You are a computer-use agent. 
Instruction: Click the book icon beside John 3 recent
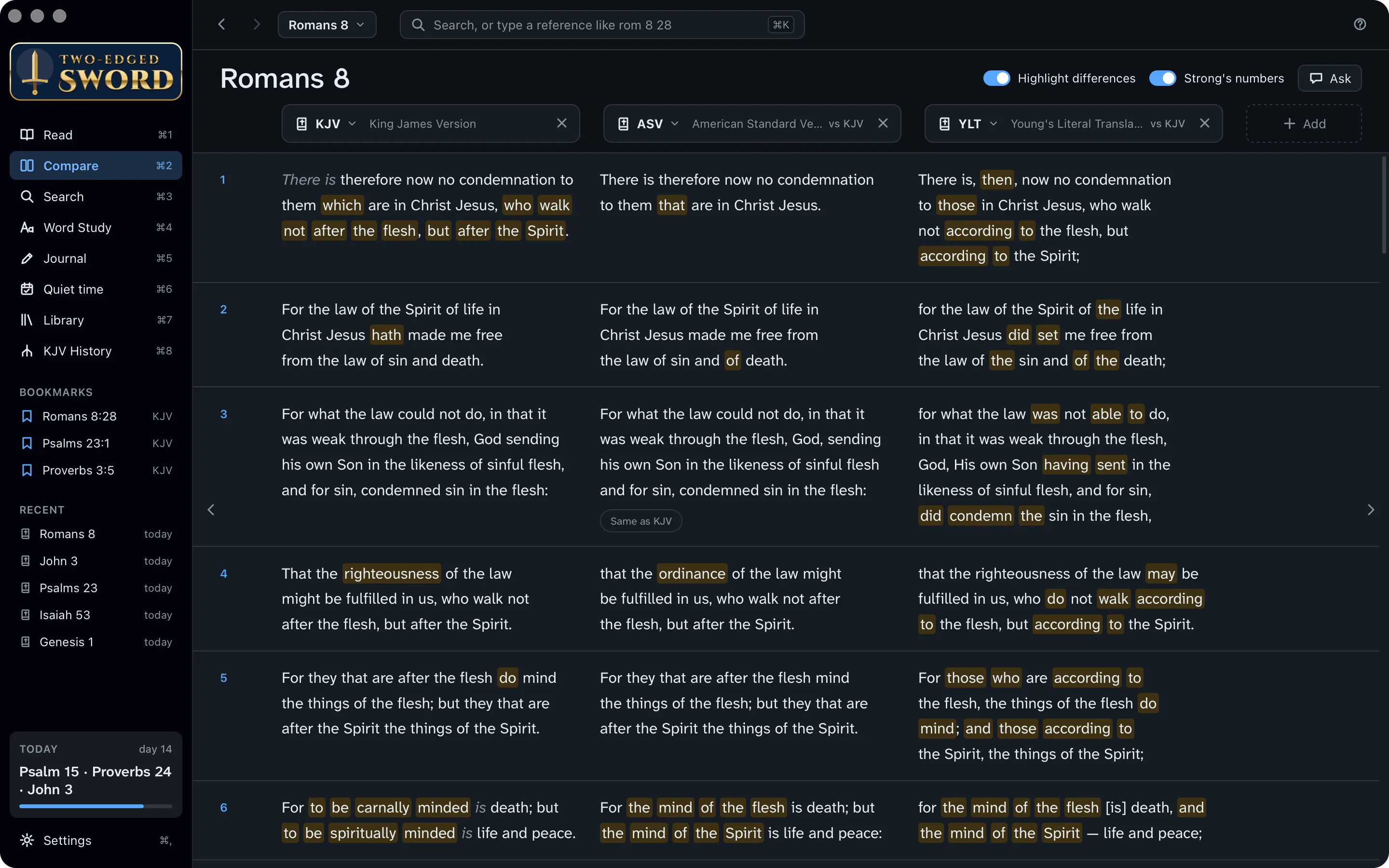(x=25, y=561)
